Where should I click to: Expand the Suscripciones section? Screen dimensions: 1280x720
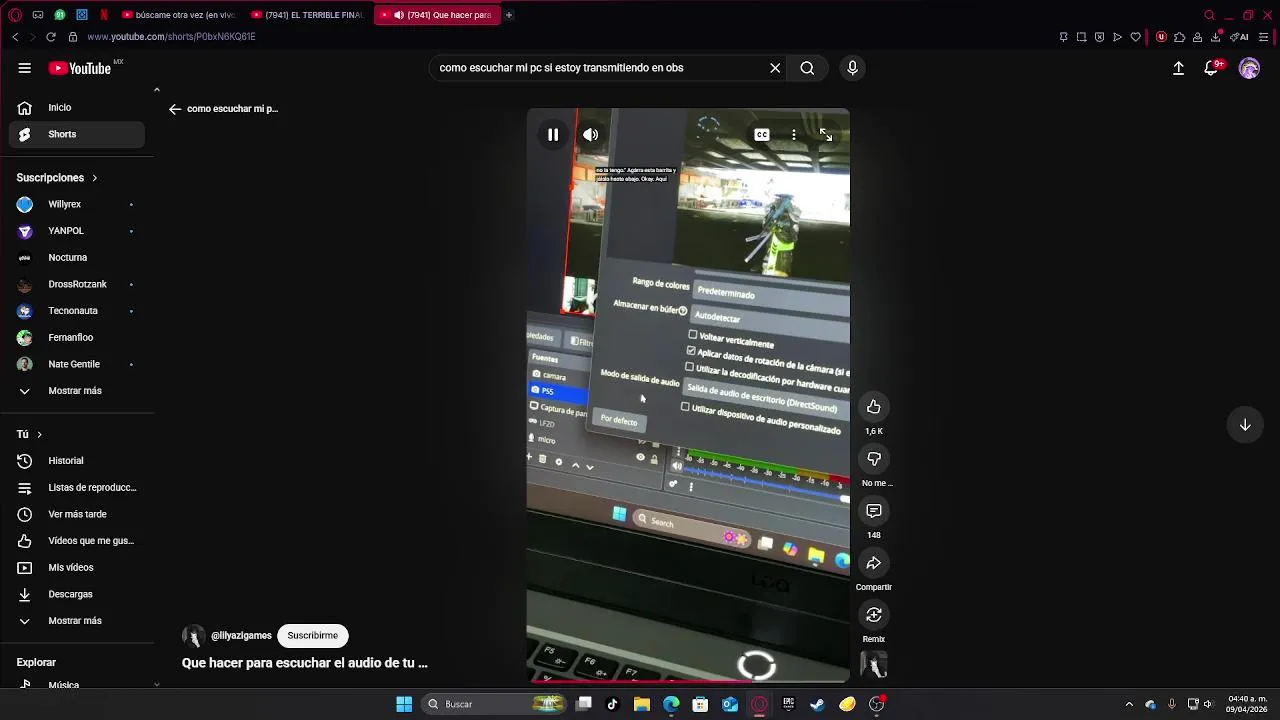57,178
